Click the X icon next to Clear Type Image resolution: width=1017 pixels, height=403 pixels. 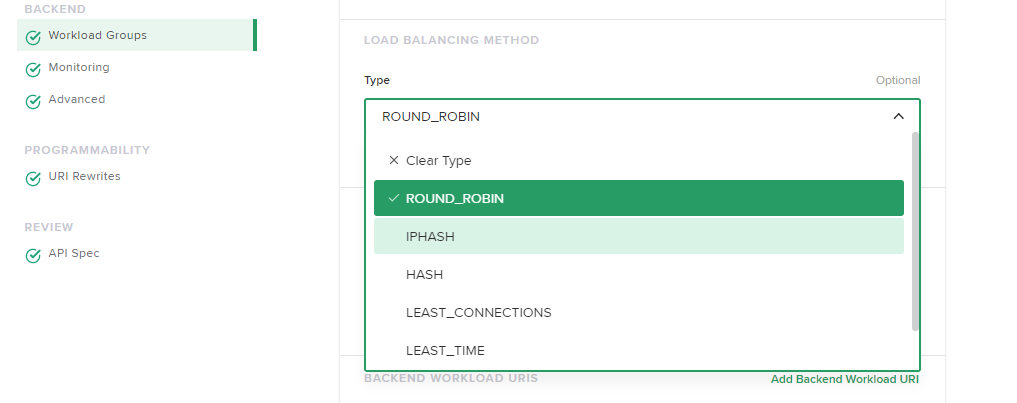point(393,160)
